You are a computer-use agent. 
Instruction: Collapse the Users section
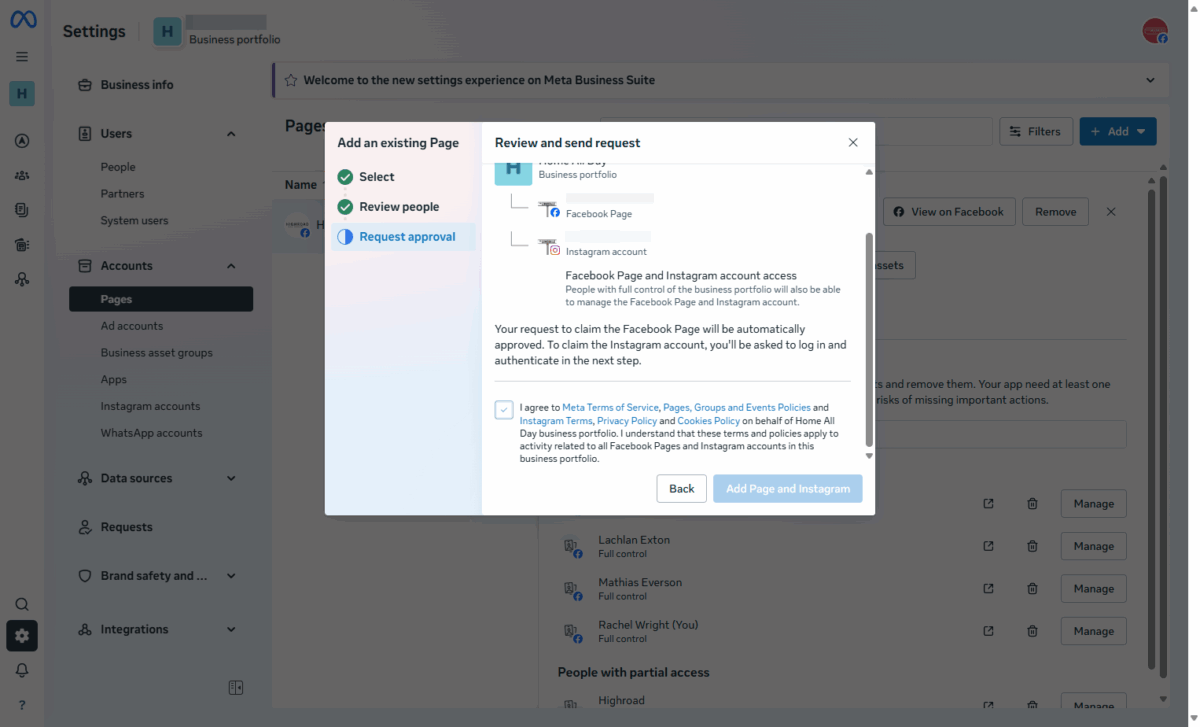point(231,134)
